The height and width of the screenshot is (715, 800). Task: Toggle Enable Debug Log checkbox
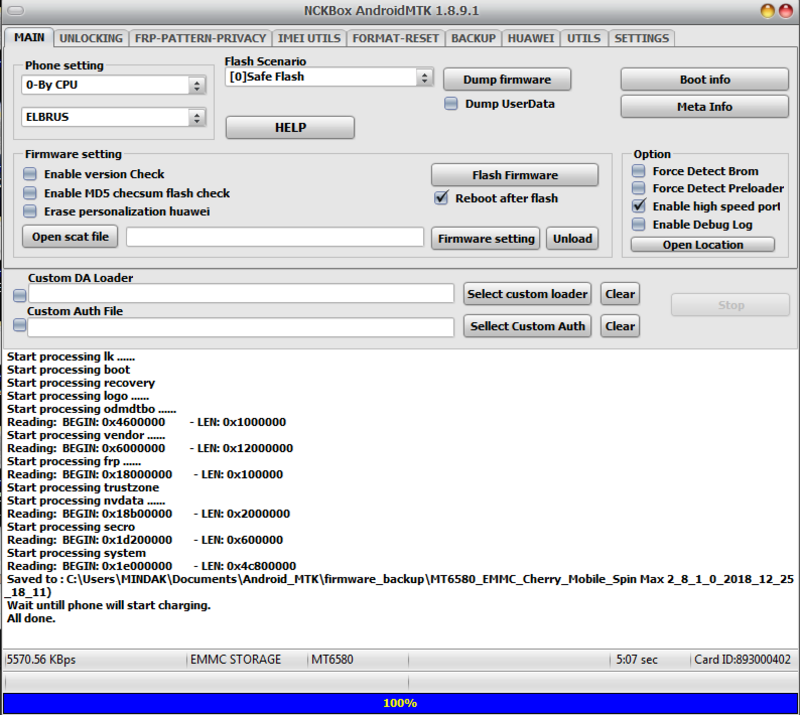click(x=638, y=225)
